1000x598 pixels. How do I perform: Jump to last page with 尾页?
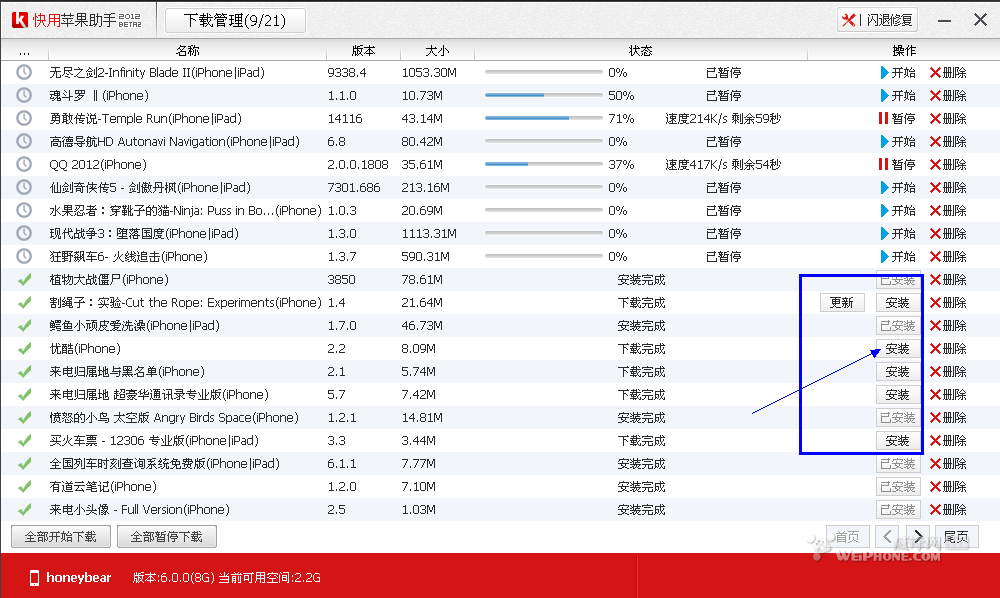click(955, 537)
